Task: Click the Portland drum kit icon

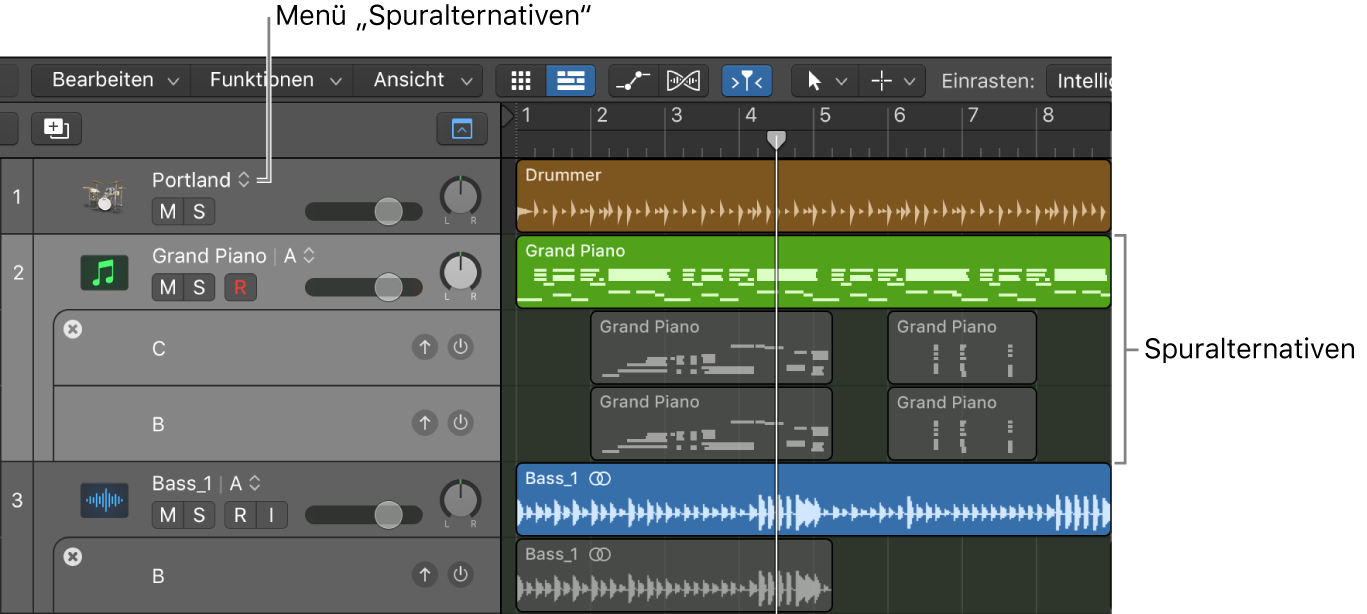Action: click(x=104, y=196)
